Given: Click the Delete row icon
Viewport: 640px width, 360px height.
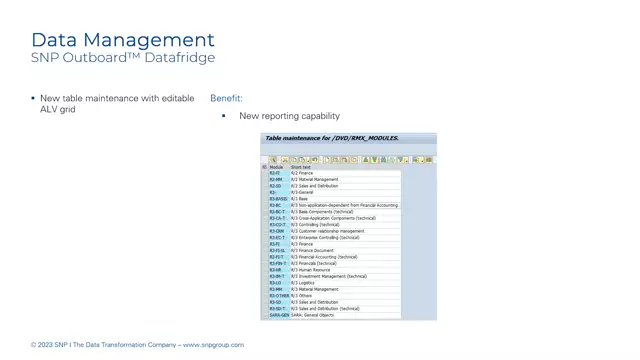Looking at the screenshot, I should 344,160.
